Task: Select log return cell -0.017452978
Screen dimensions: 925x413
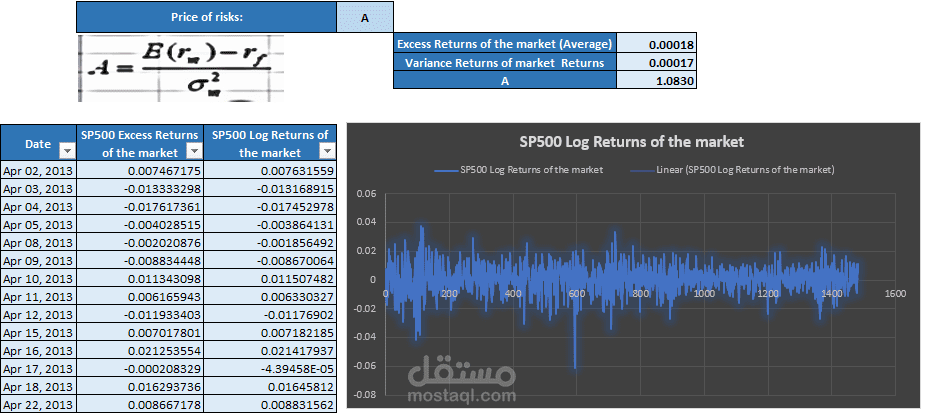Action: [x=270, y=207]
